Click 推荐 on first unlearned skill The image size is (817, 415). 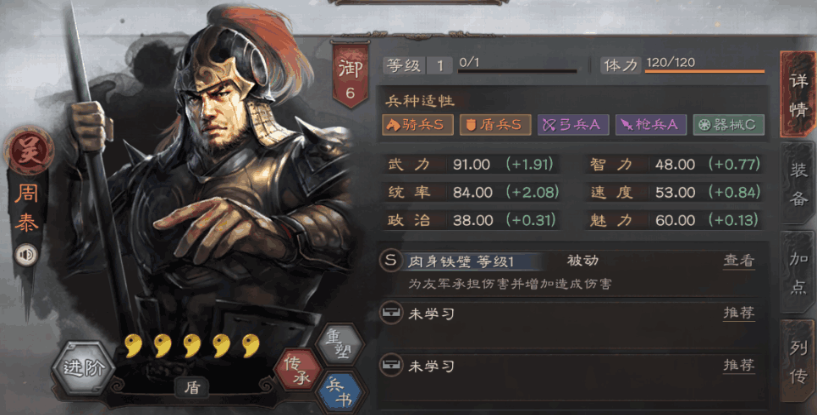739,313
